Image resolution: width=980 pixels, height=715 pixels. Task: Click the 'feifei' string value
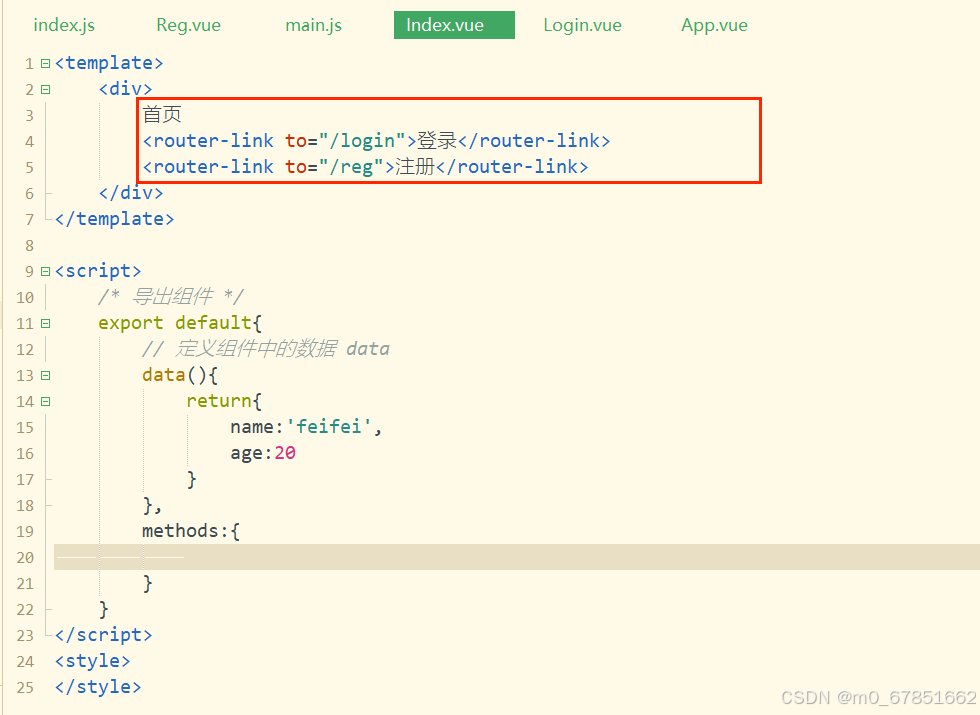tap(329, 427)
